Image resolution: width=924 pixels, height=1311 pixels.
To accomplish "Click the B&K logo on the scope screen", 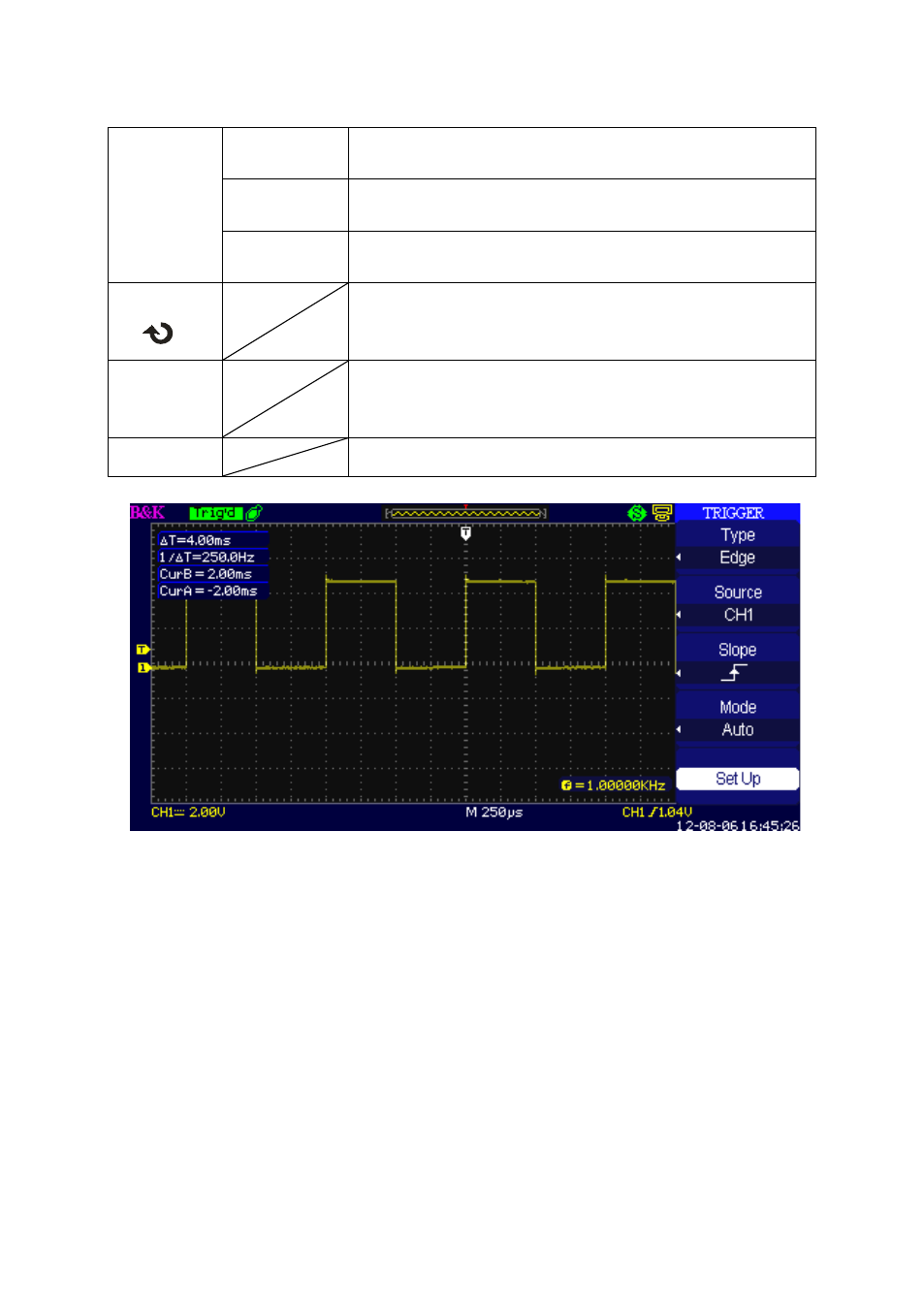I will click(147, 513).
